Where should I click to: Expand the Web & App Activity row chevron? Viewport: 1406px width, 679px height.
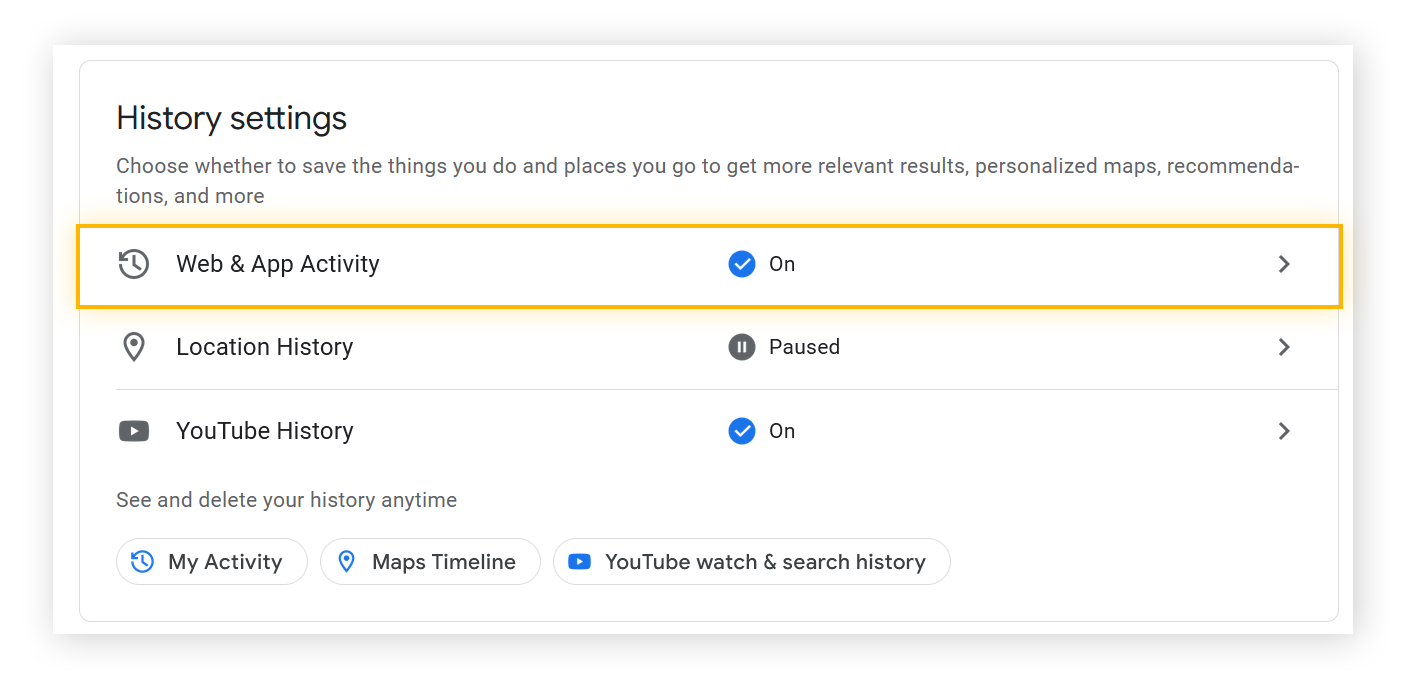click(1284, 264)
